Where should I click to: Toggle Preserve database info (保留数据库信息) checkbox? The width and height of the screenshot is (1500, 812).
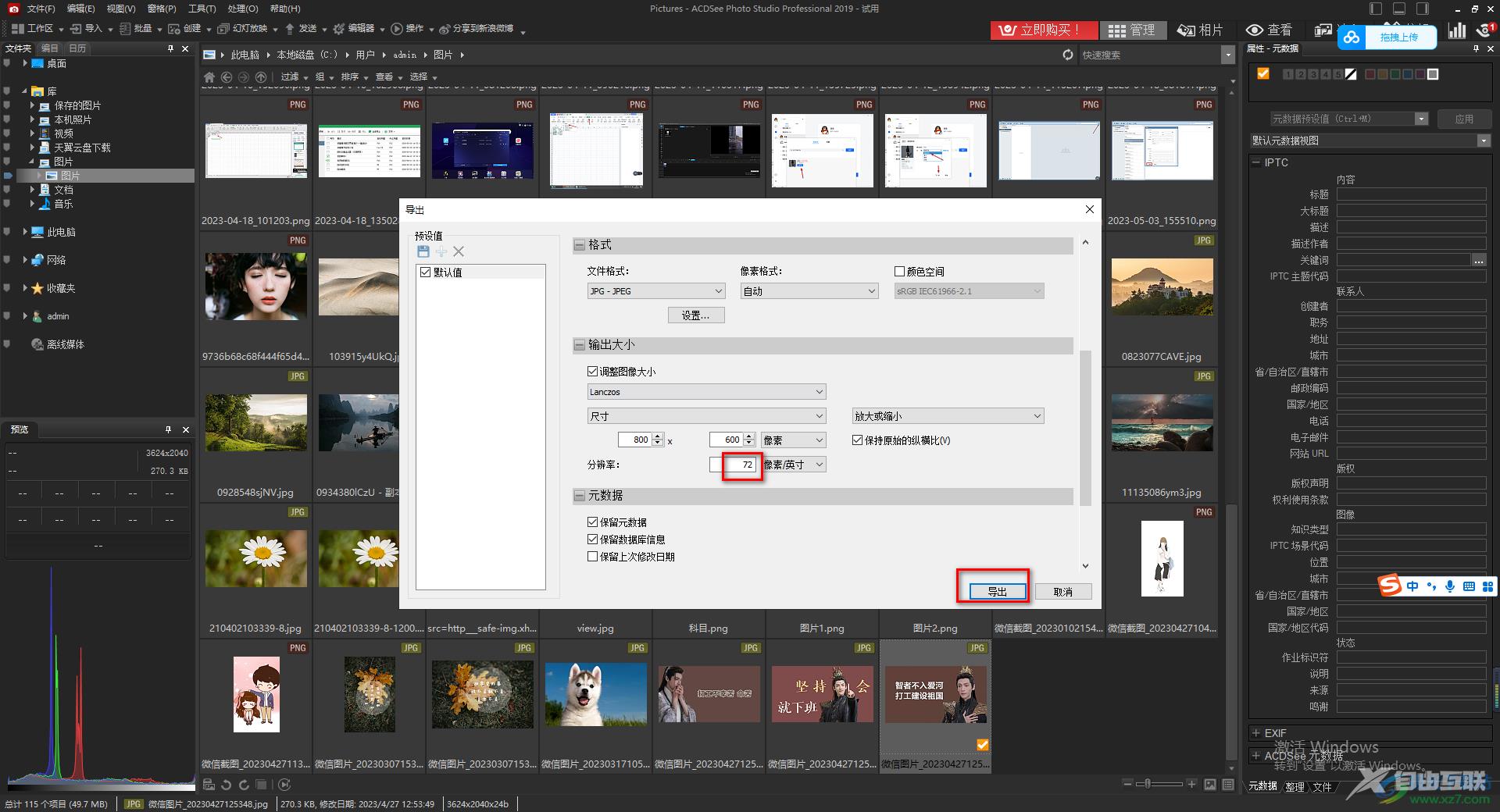point(592,540)
